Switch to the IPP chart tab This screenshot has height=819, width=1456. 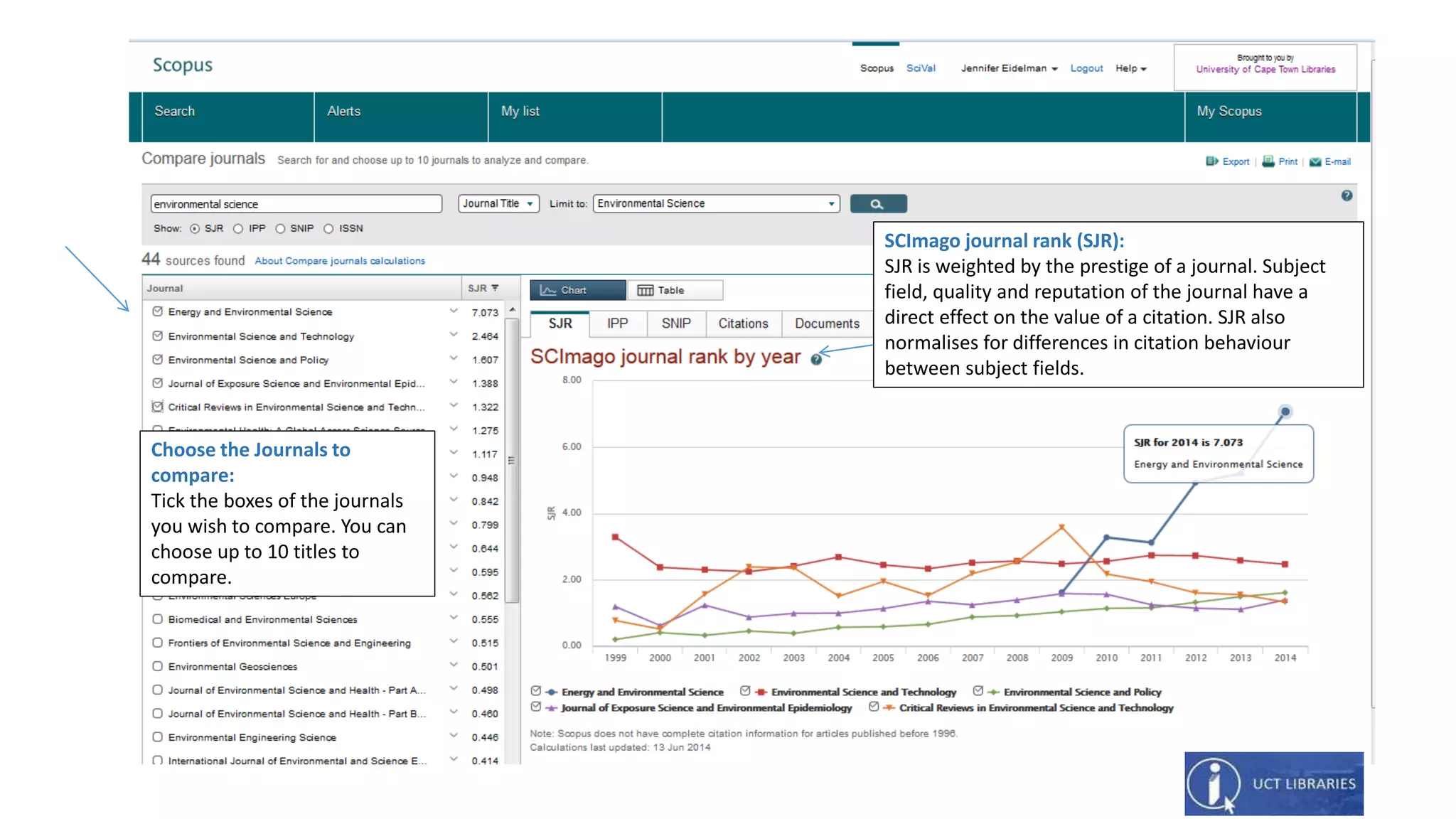(x=617, y=323)
